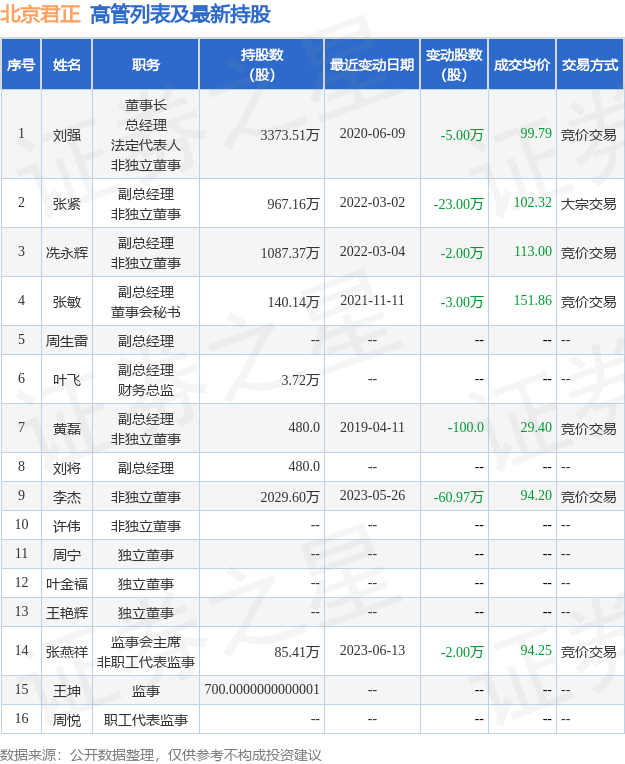This screenshot has height=764, width=625.
Task: Click the 序号 column header
Action: click(x=21, y=65)
